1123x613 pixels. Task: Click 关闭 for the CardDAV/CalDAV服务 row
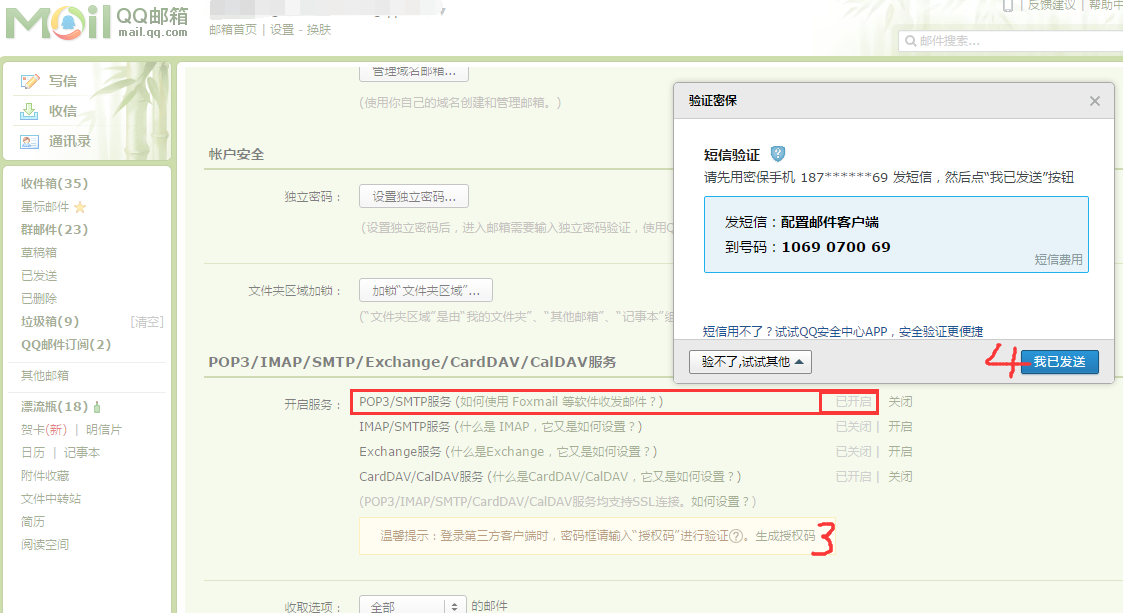click(x=900, y=477)
